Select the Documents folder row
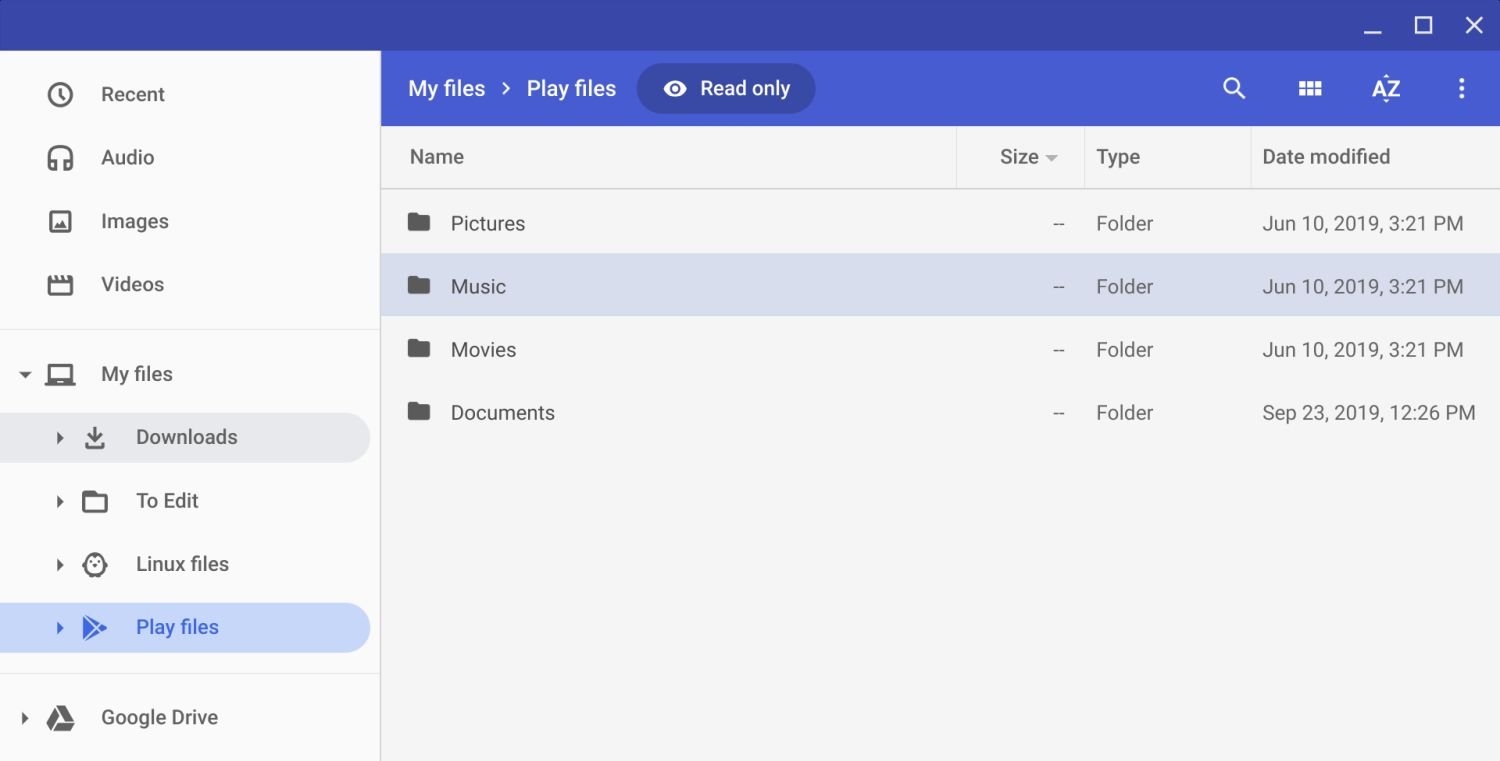The image size is (1500, 761). point(502,413)
